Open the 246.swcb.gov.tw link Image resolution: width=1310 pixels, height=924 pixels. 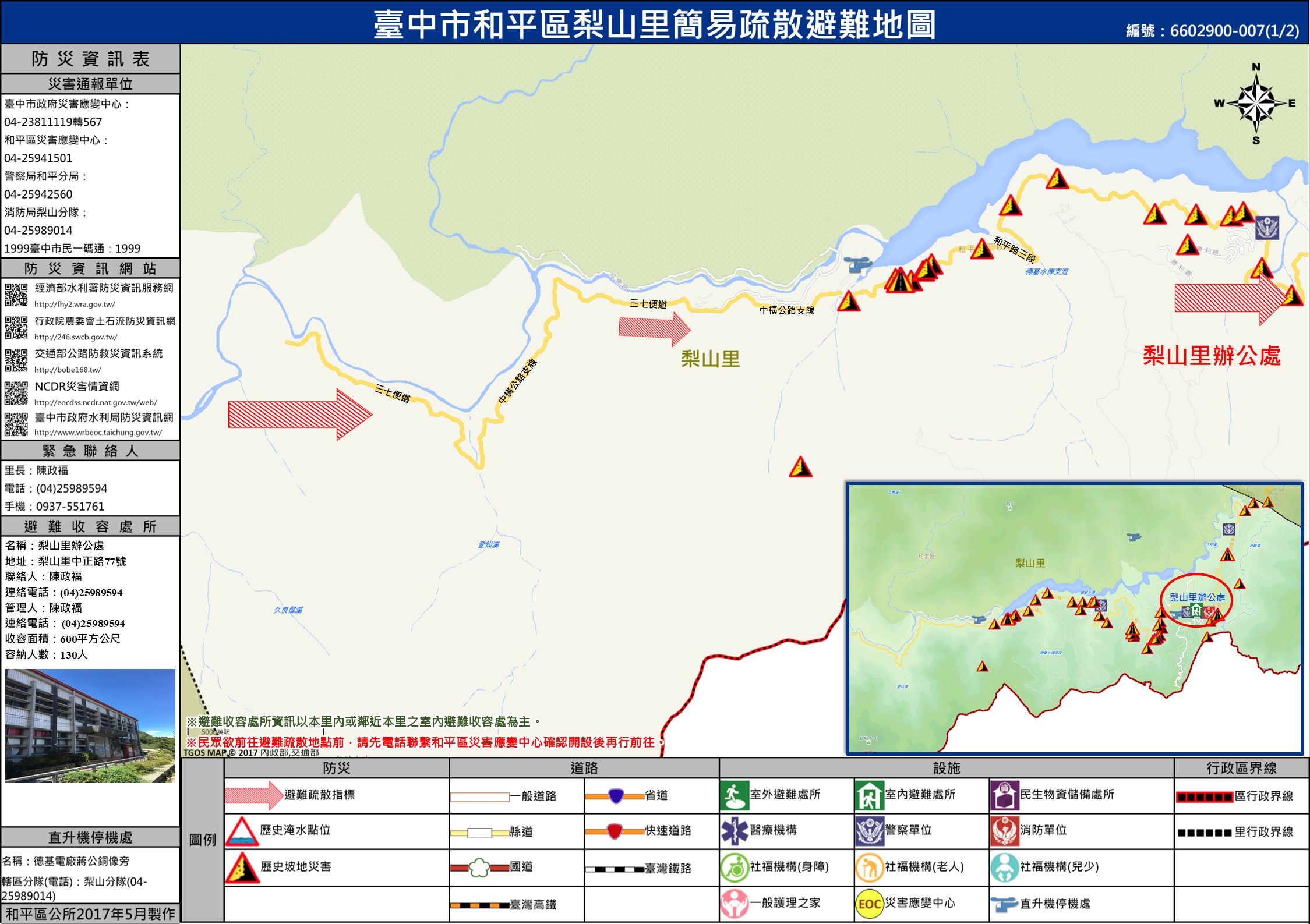(x=76, y=337)
